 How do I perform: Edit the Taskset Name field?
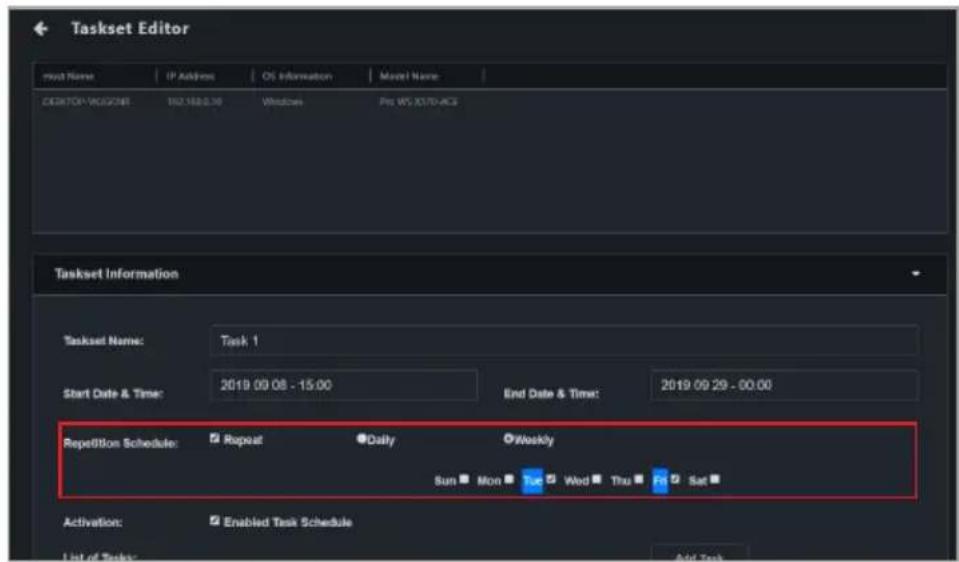pyautogui.click(x=563, y=341)
